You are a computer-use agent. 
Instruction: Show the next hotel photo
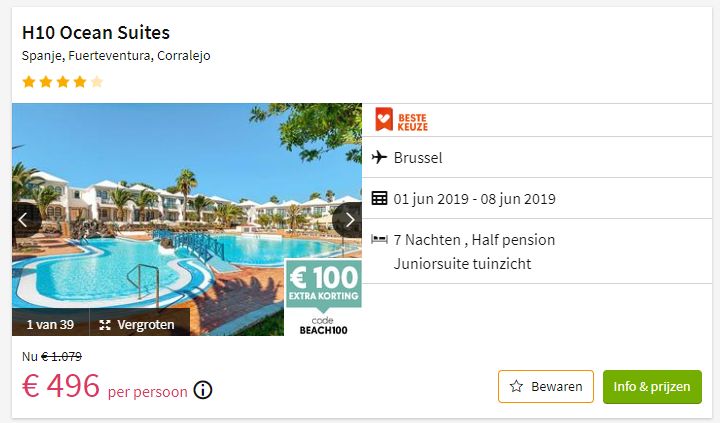(x=349, y=220)
